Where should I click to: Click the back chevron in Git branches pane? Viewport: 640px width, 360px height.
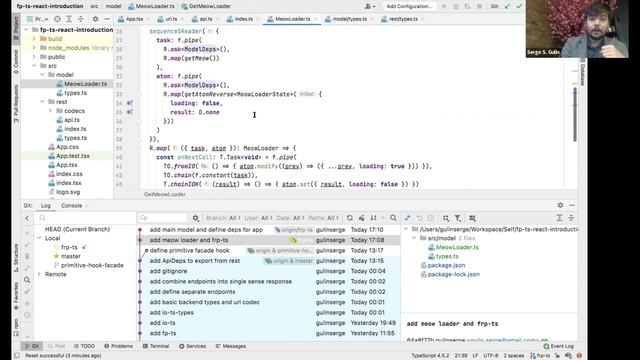27,218
